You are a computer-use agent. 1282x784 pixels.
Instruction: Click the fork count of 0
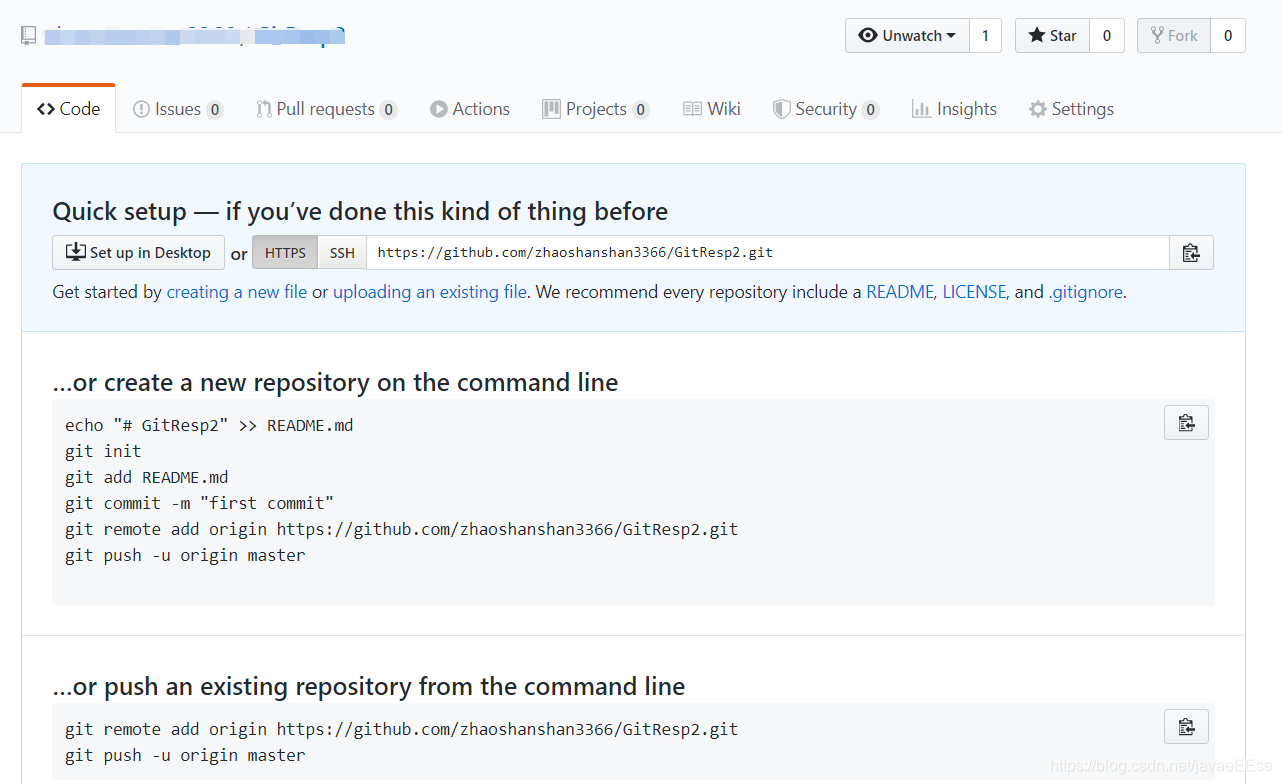pyautogui.click(x=1228, y=36)
